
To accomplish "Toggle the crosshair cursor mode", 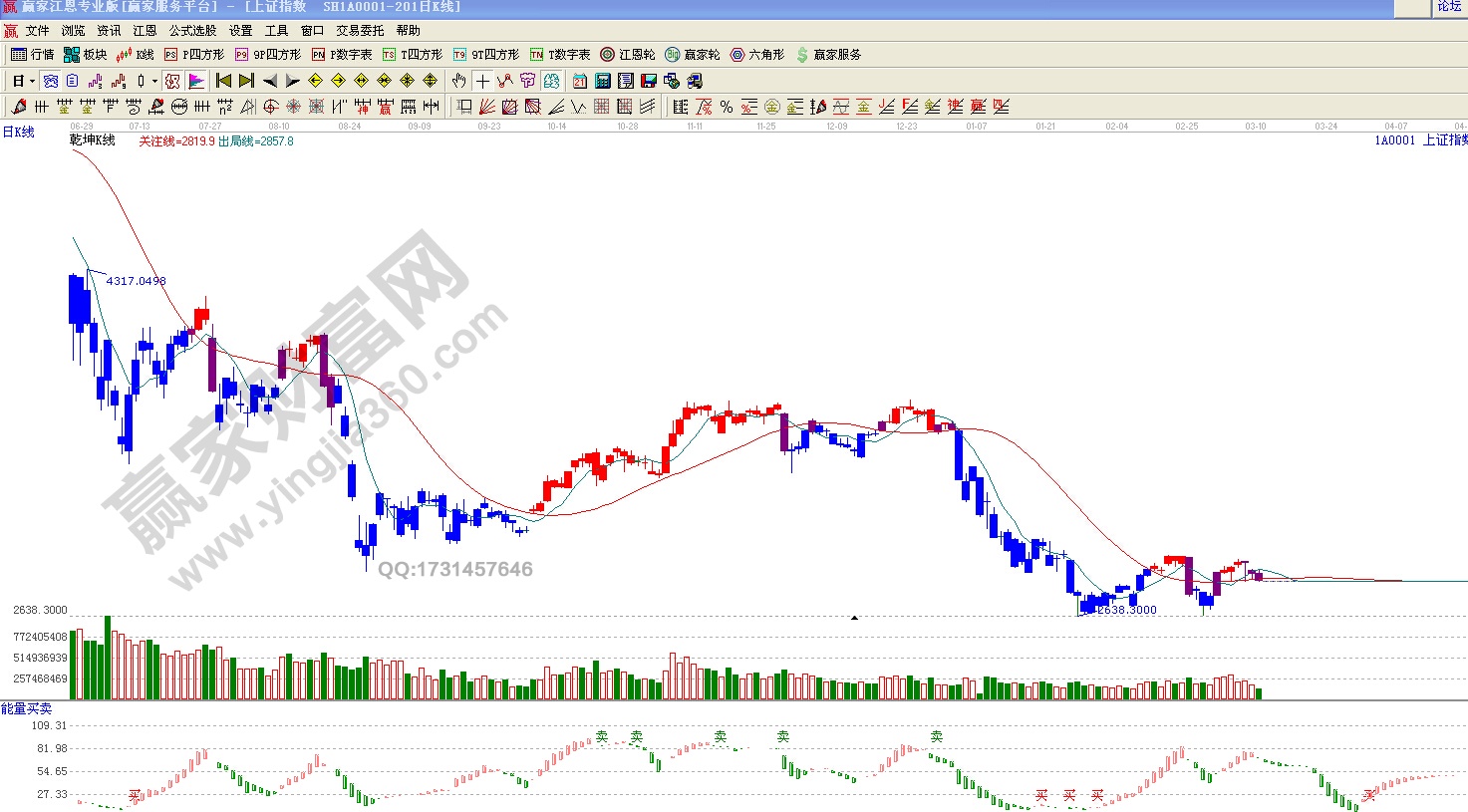I will tap(482, 81).
